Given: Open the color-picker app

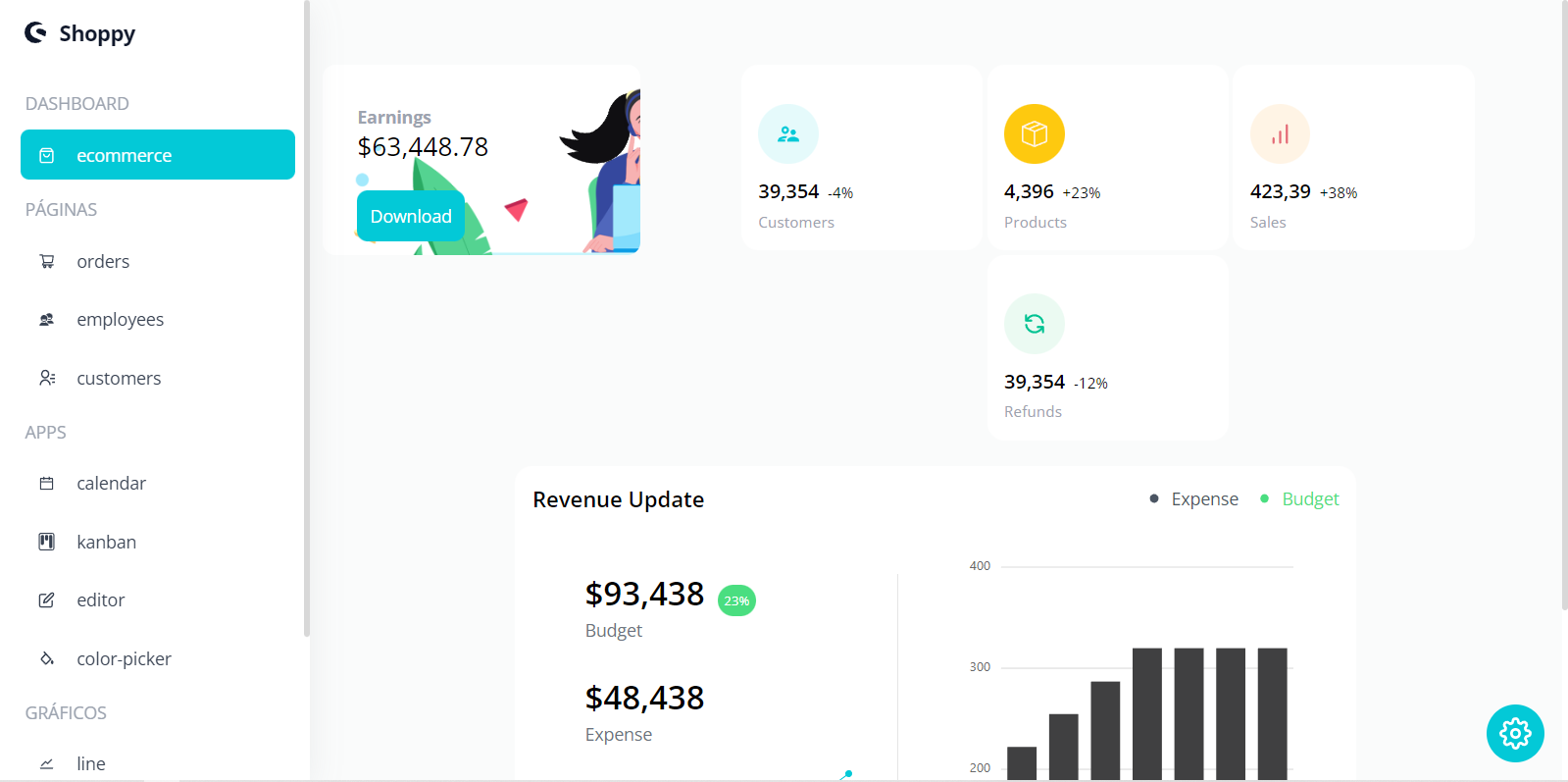Looking at the screenshot, I should pyautogui.click(x=158, y=658).
